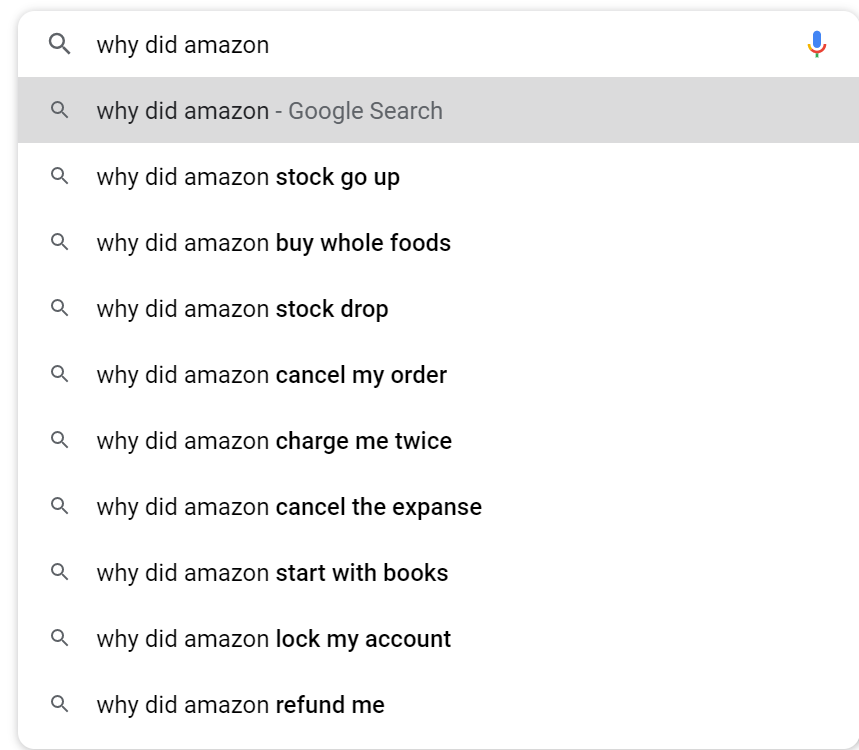
Task: Pick suggestion 'why did amazon refund me'
Action: tap(438, 705)
